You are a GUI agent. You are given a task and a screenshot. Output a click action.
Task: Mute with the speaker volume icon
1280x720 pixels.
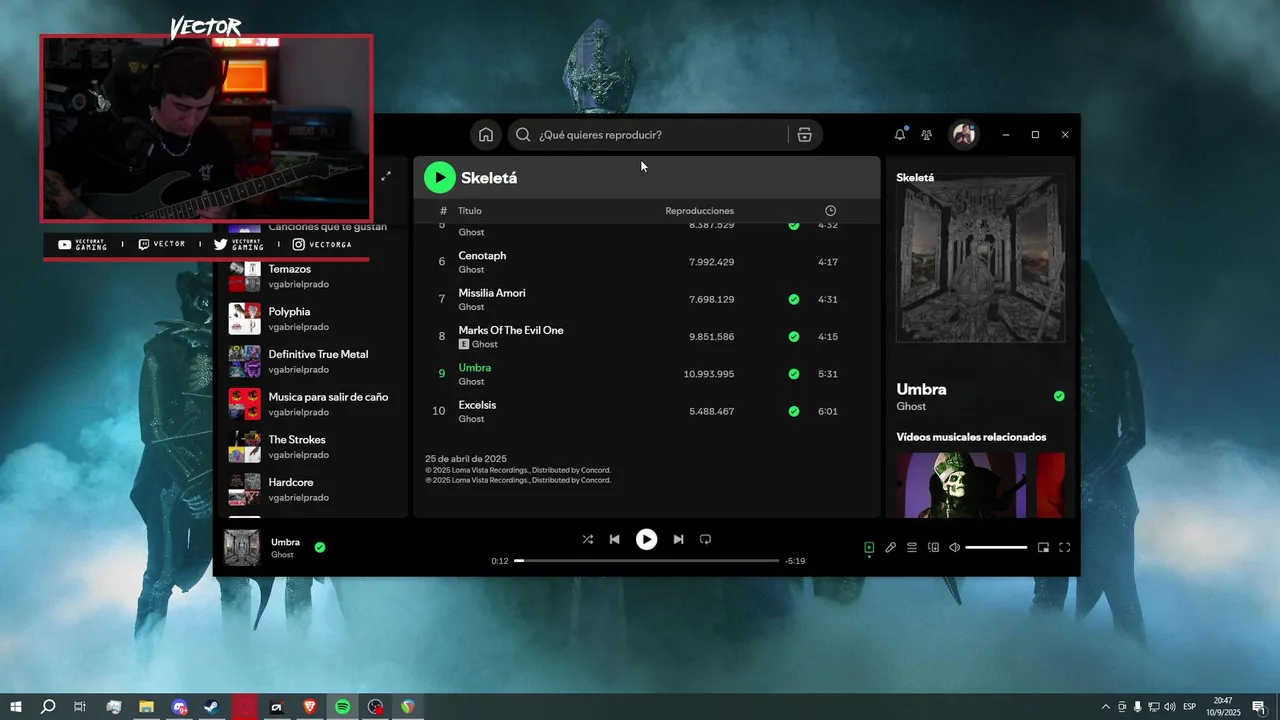pos(955,547)
